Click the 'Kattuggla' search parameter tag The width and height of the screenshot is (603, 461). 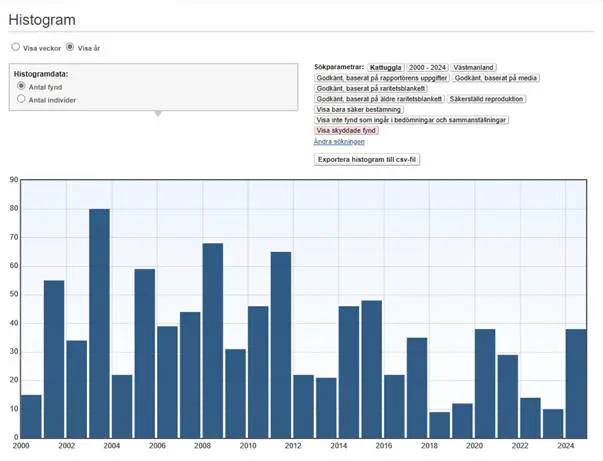[384, 67]
